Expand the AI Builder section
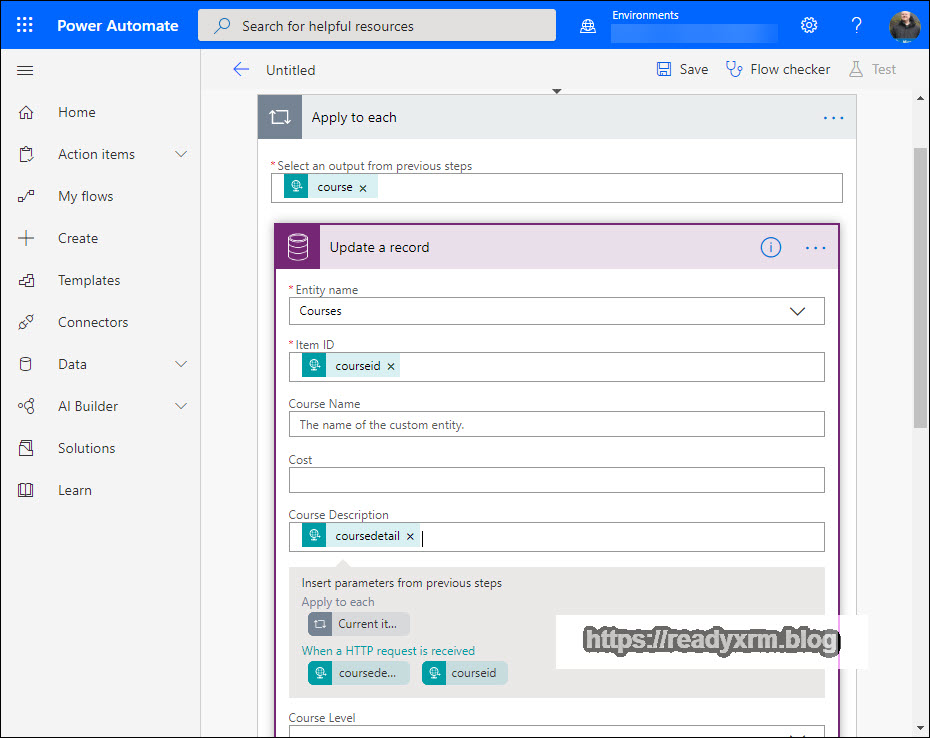 (x=181, y=406)
